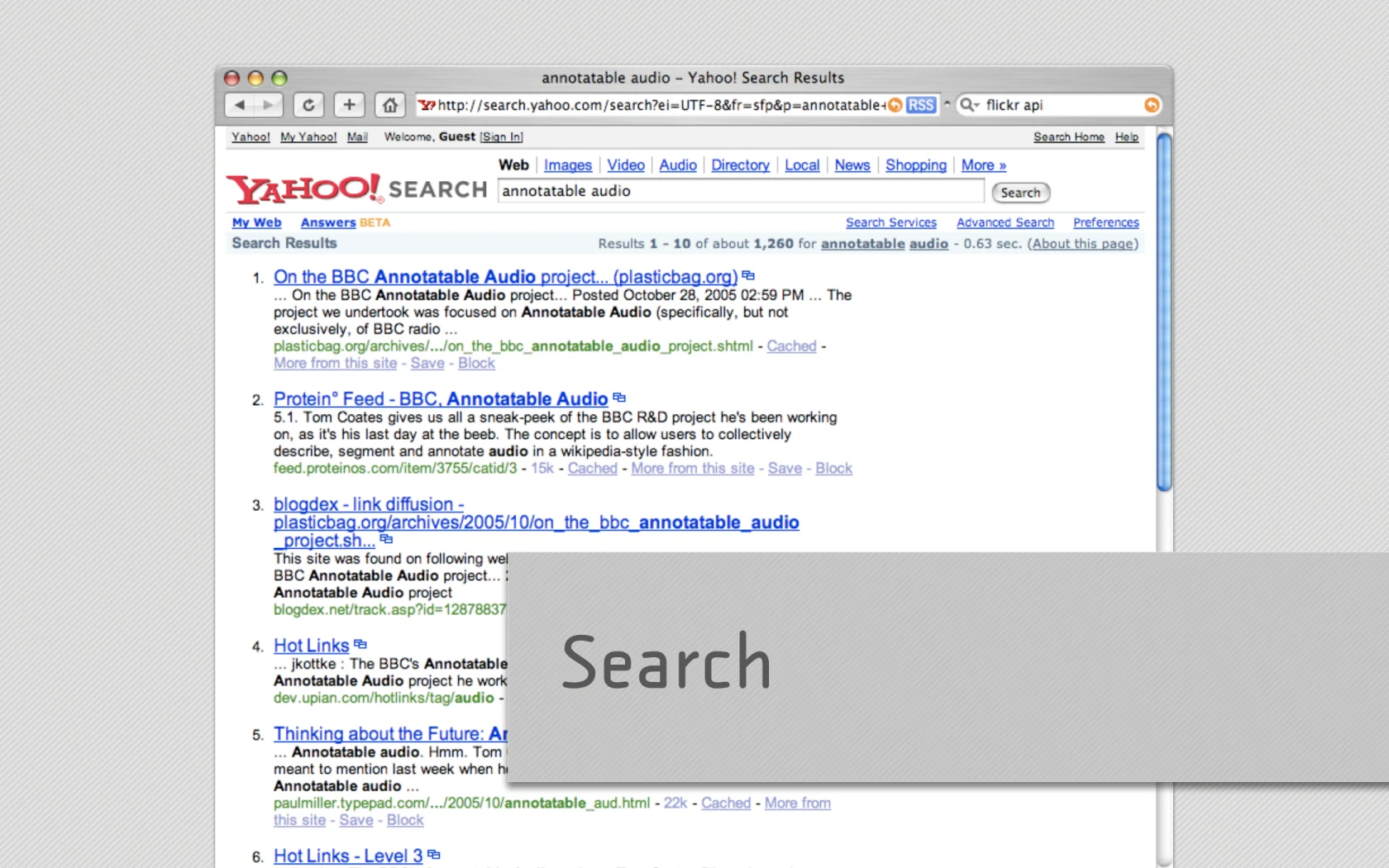The width and height of the screenshot is (1389, 868).
Task: Open Protein Feed - BBC, Annotatable Audio result
Action: [x=441, y=399]
